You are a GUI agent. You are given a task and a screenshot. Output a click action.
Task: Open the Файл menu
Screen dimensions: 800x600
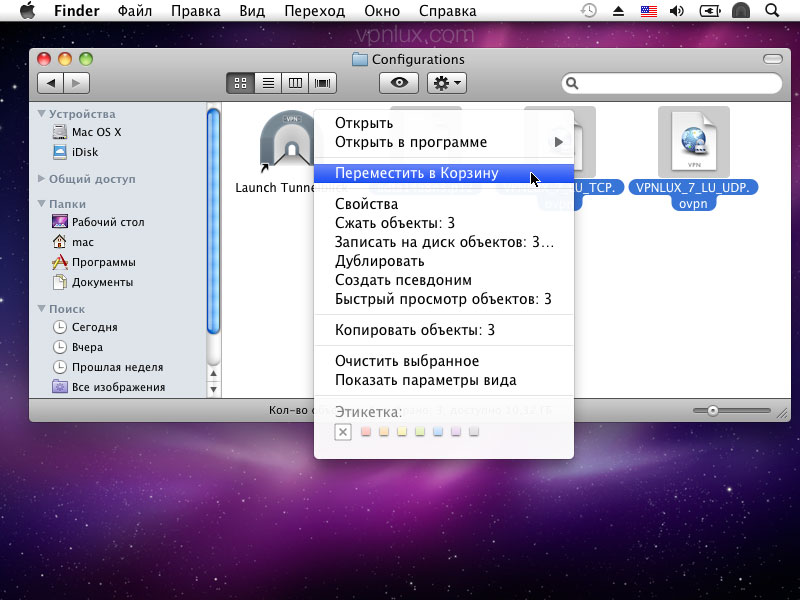click(x=135, y=11)
